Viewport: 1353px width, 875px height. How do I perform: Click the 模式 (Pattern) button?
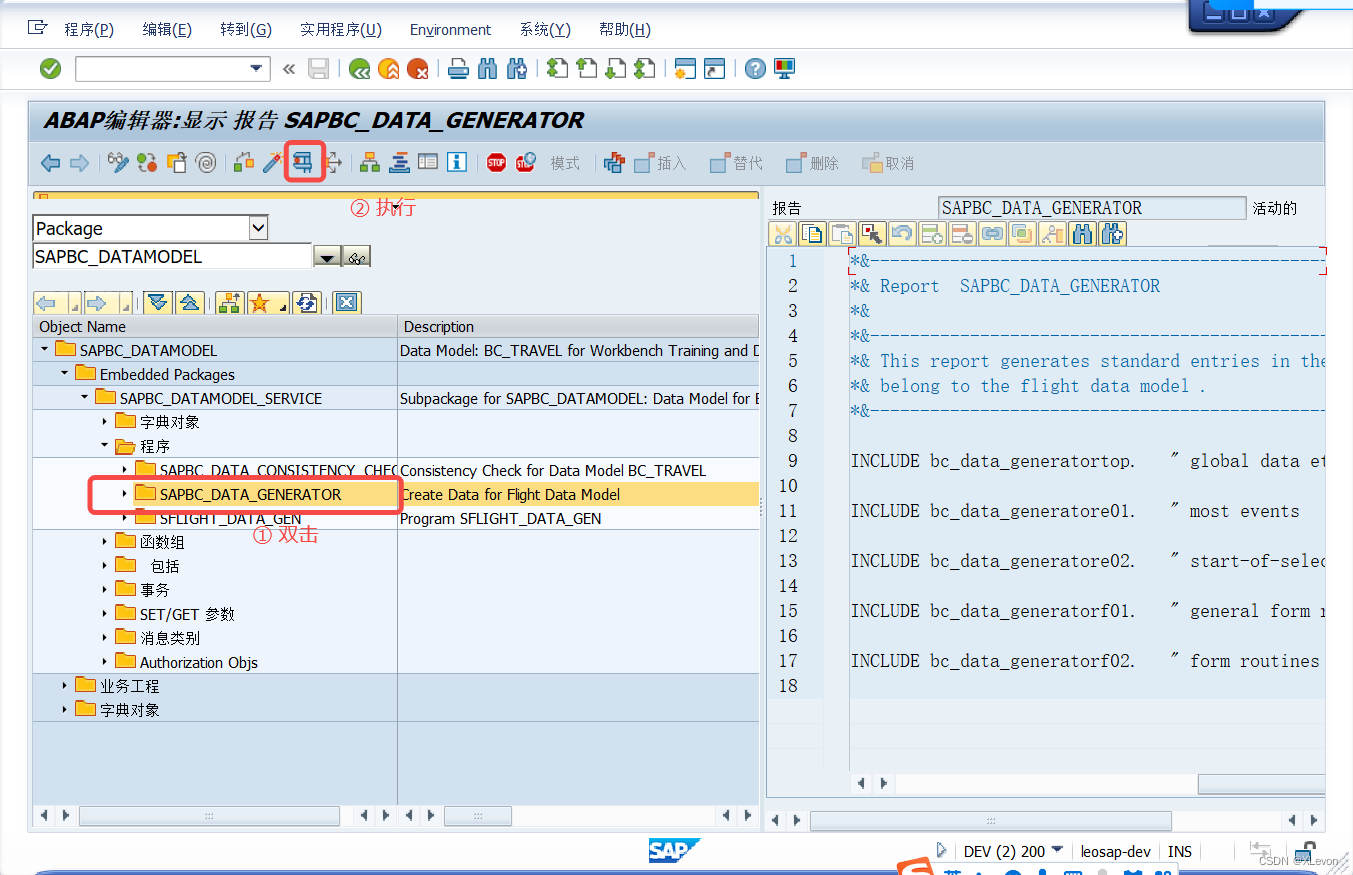point(565,163)
